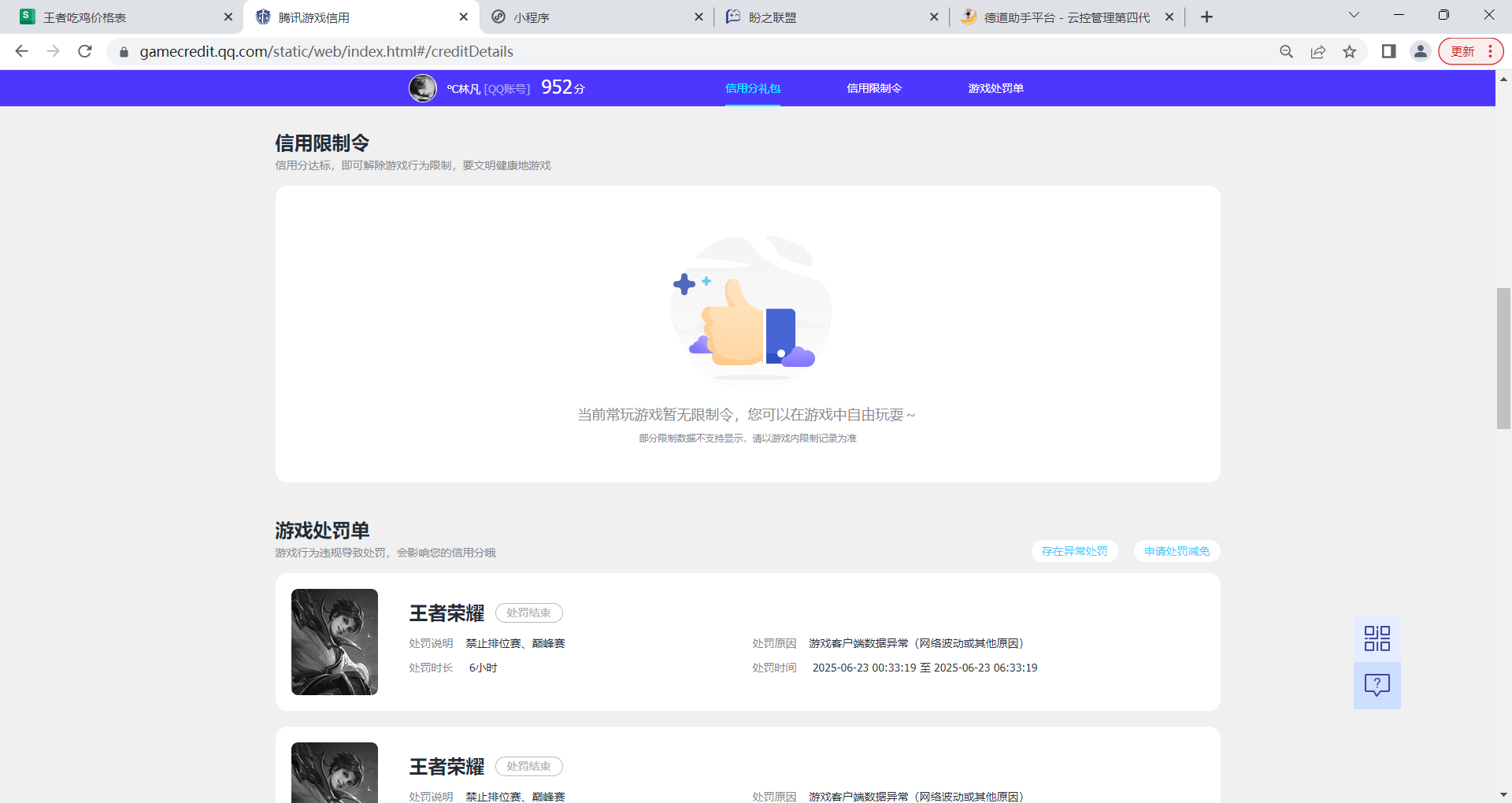The image size is (1512, 803).
Task: Click 申请处罚减免 button
Action: [1177, 551]
